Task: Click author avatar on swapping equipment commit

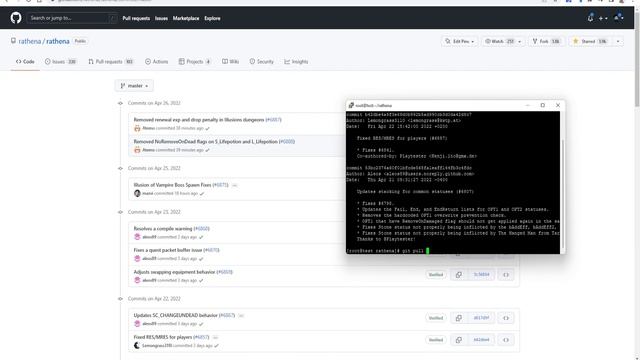Action: point(137,280)
